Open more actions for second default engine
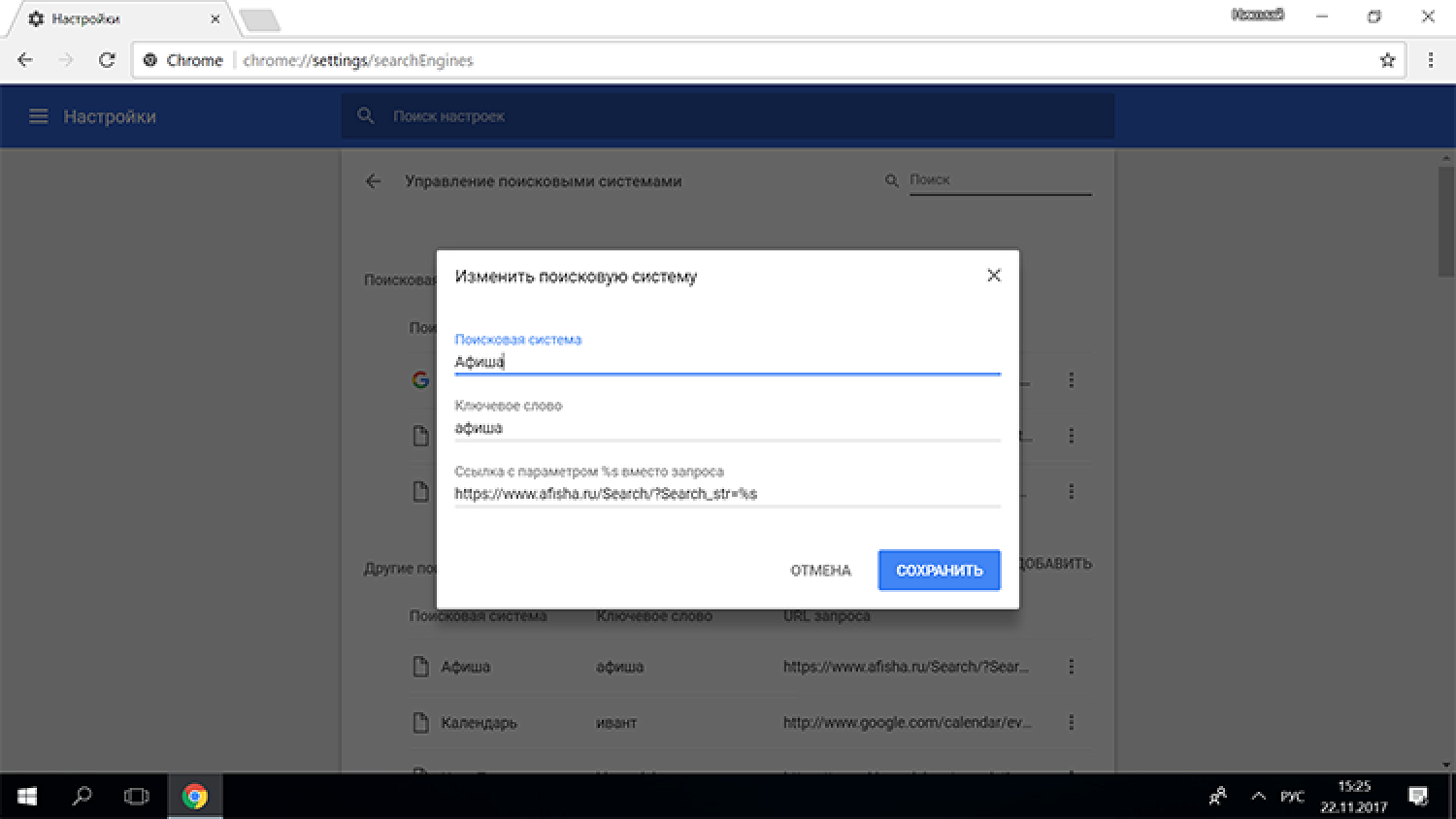This screenshot has height=819, width=1456. pyautogui.click(x=1071, y=436)
